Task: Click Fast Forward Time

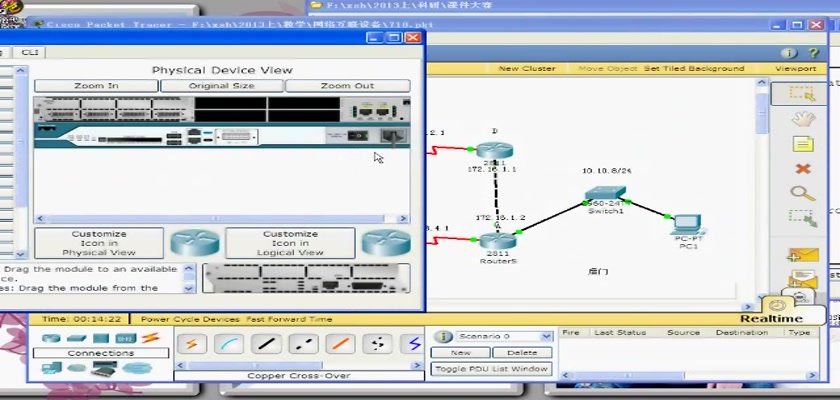Action: point(289,319)
